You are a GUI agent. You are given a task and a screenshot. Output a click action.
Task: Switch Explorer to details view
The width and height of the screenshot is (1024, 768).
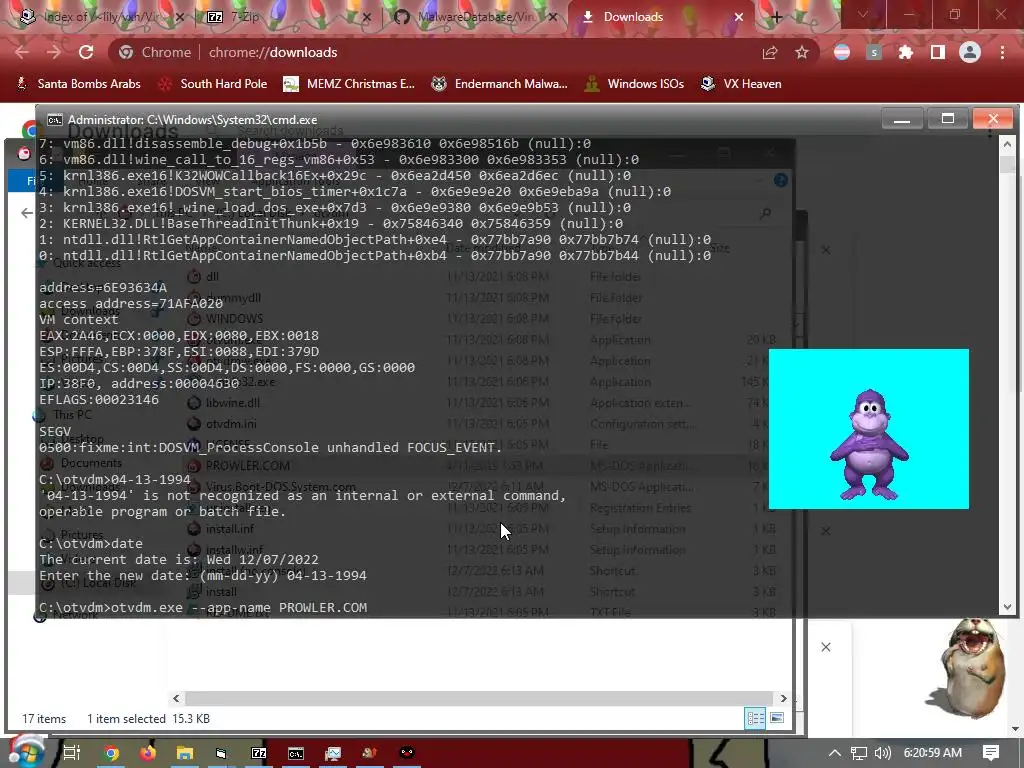point(756,718)
